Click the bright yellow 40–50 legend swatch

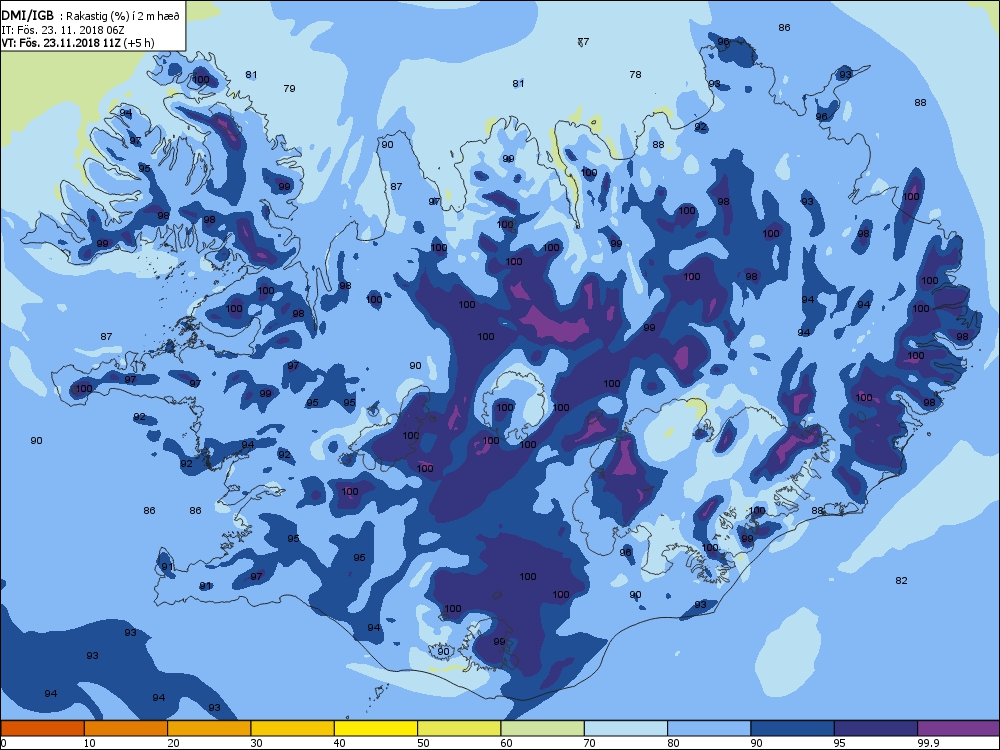click(x=376, y=728)
